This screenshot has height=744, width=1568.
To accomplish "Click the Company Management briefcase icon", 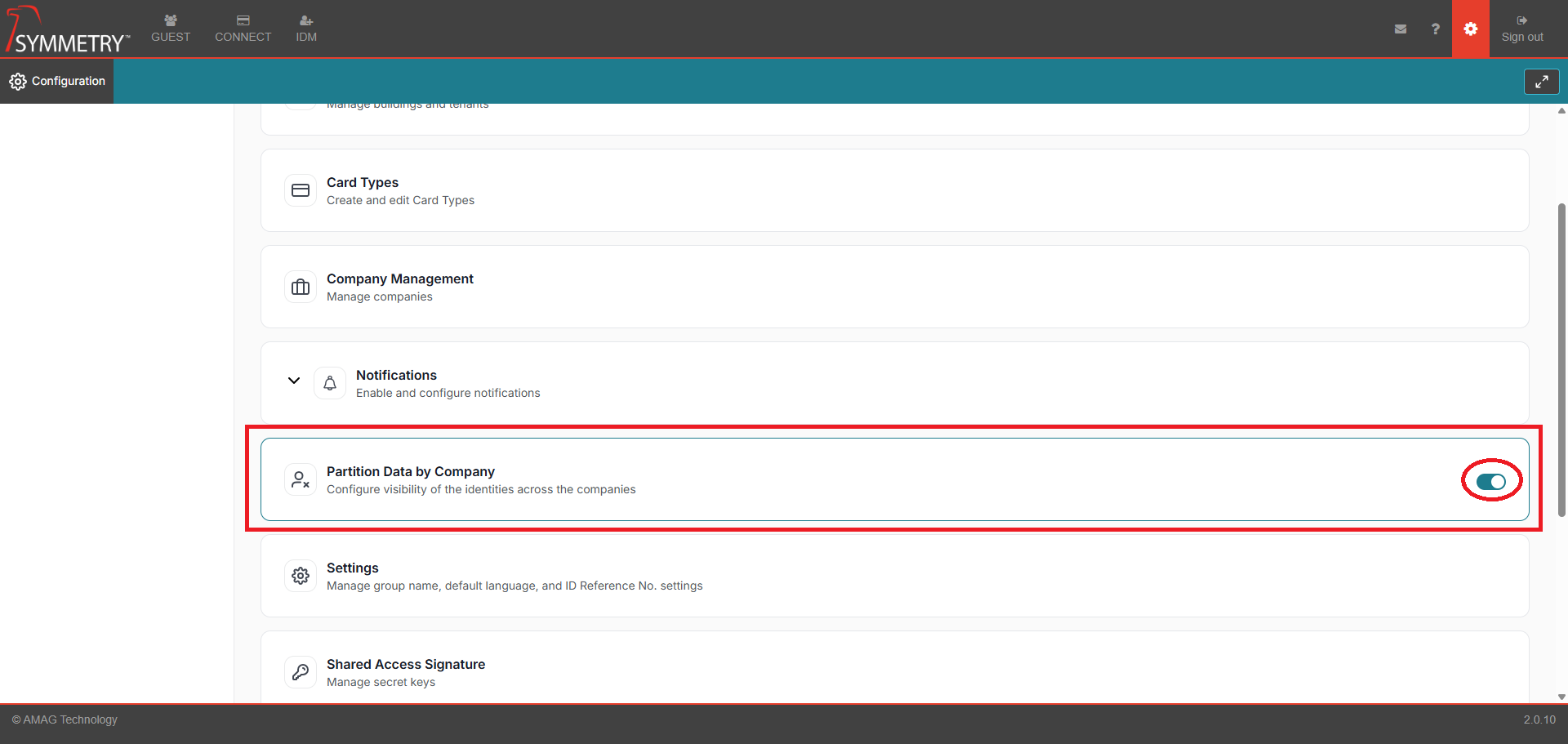I will [x=301, y=287].
